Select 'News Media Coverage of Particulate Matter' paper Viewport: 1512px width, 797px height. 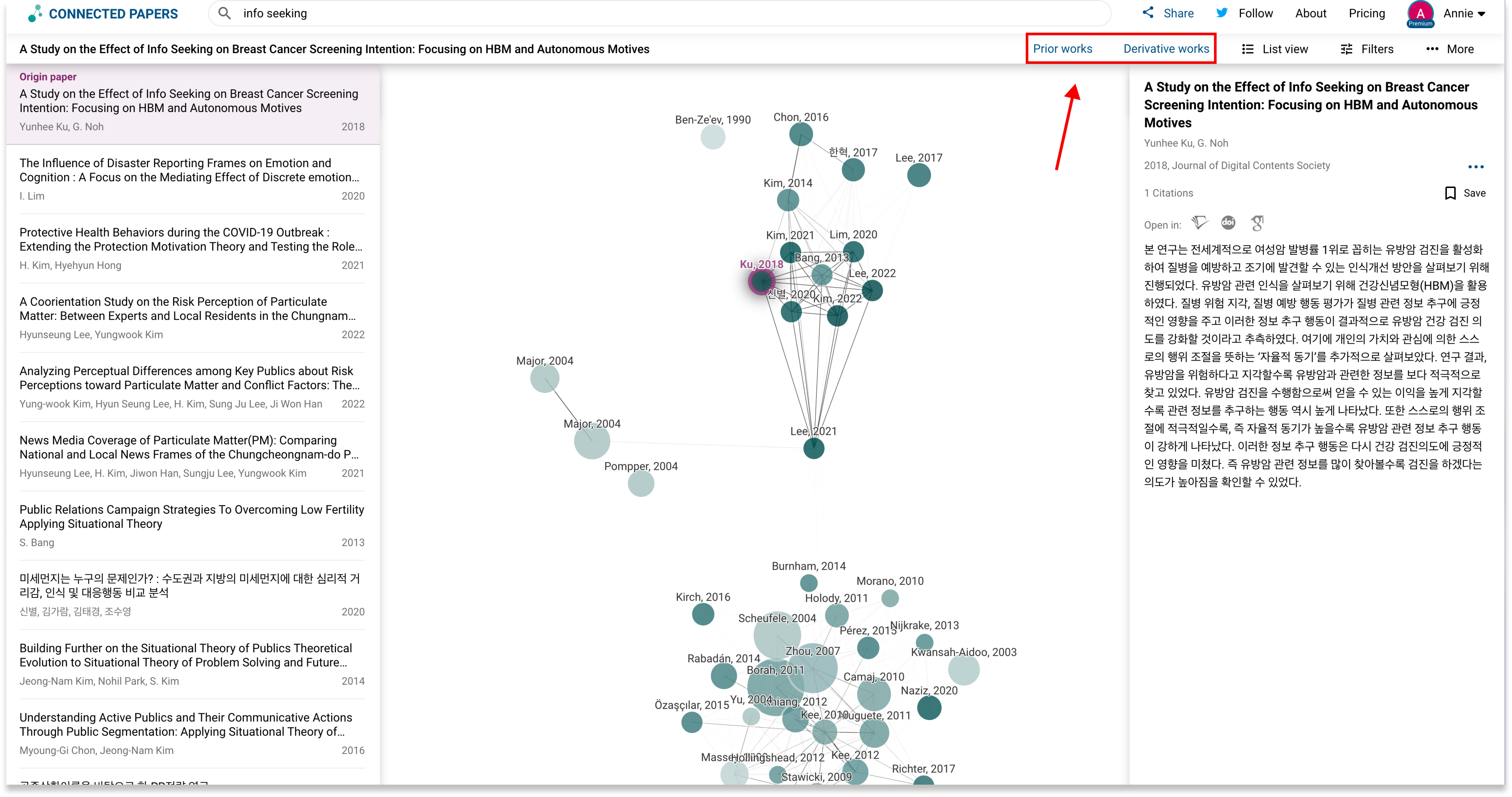tap(192, 456)
